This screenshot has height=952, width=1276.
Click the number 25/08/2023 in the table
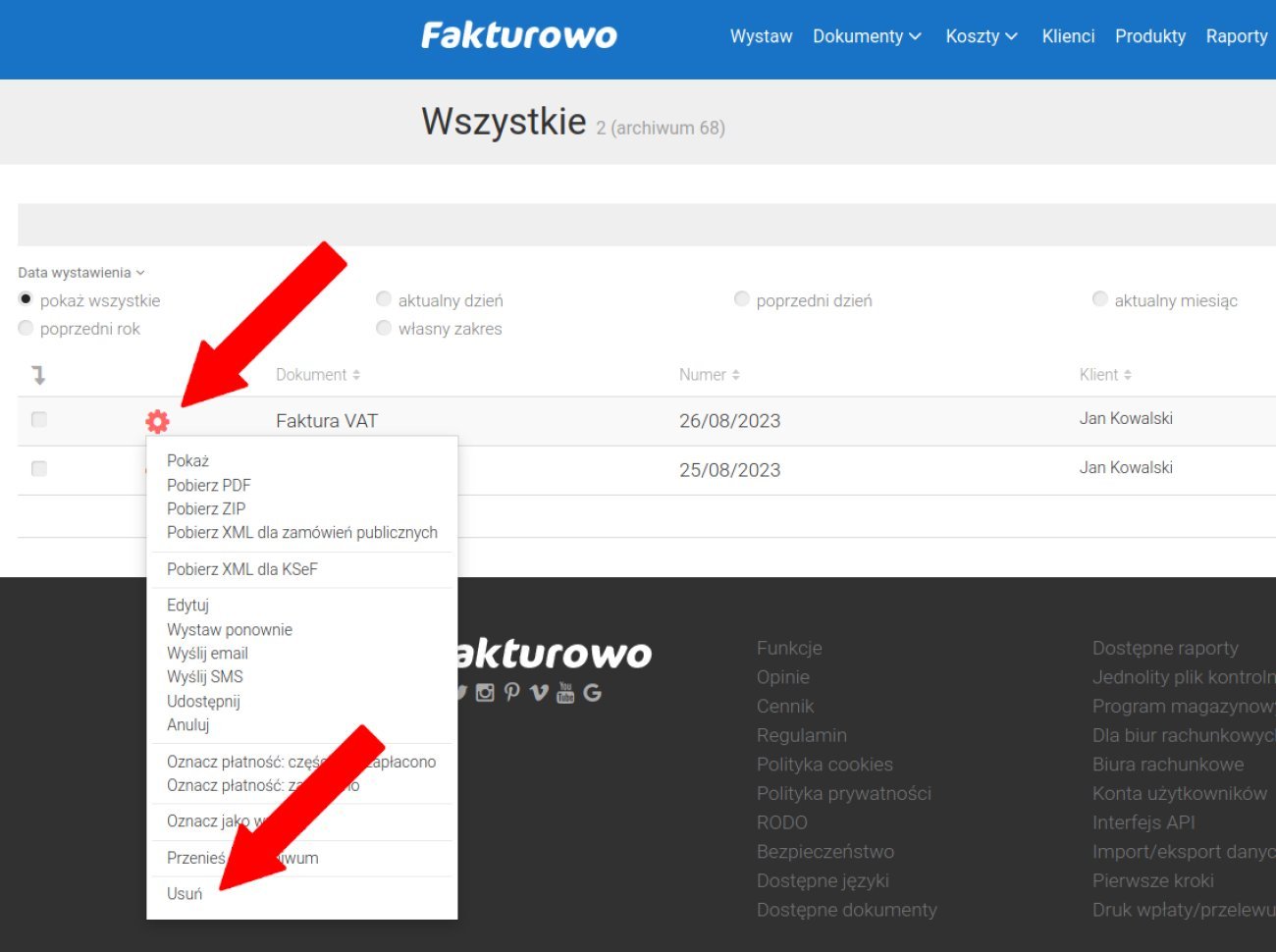tap(730, 470)
